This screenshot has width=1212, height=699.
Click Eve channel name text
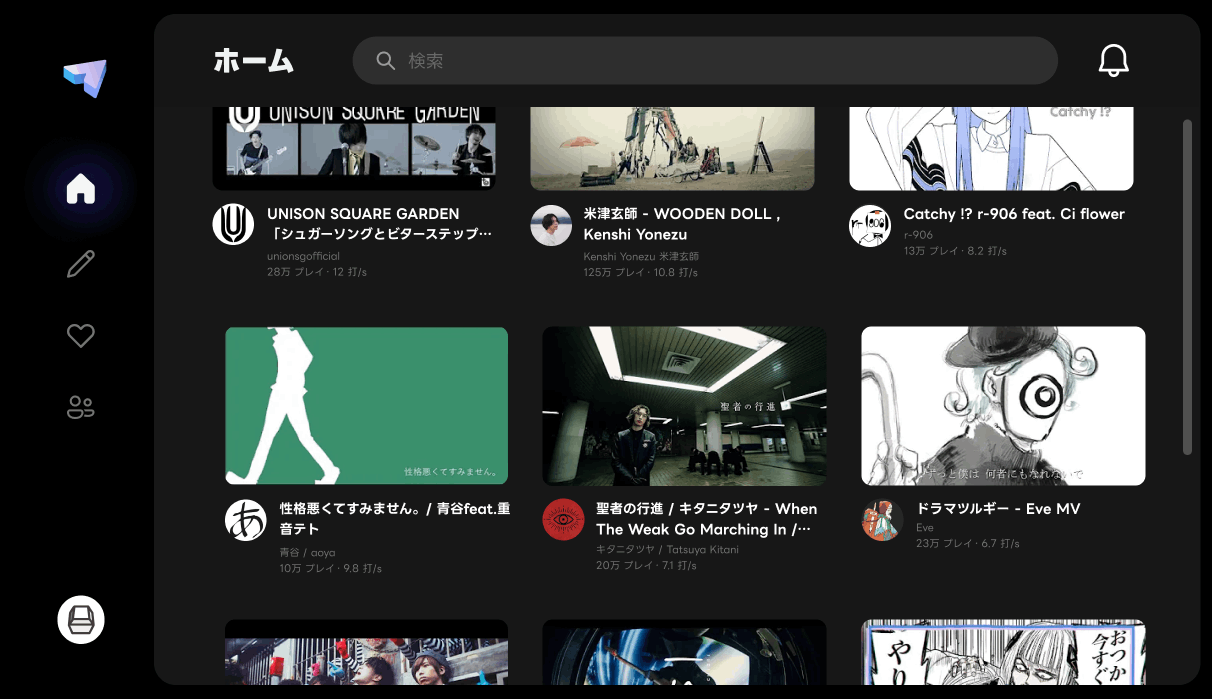[x=924, y=527]
